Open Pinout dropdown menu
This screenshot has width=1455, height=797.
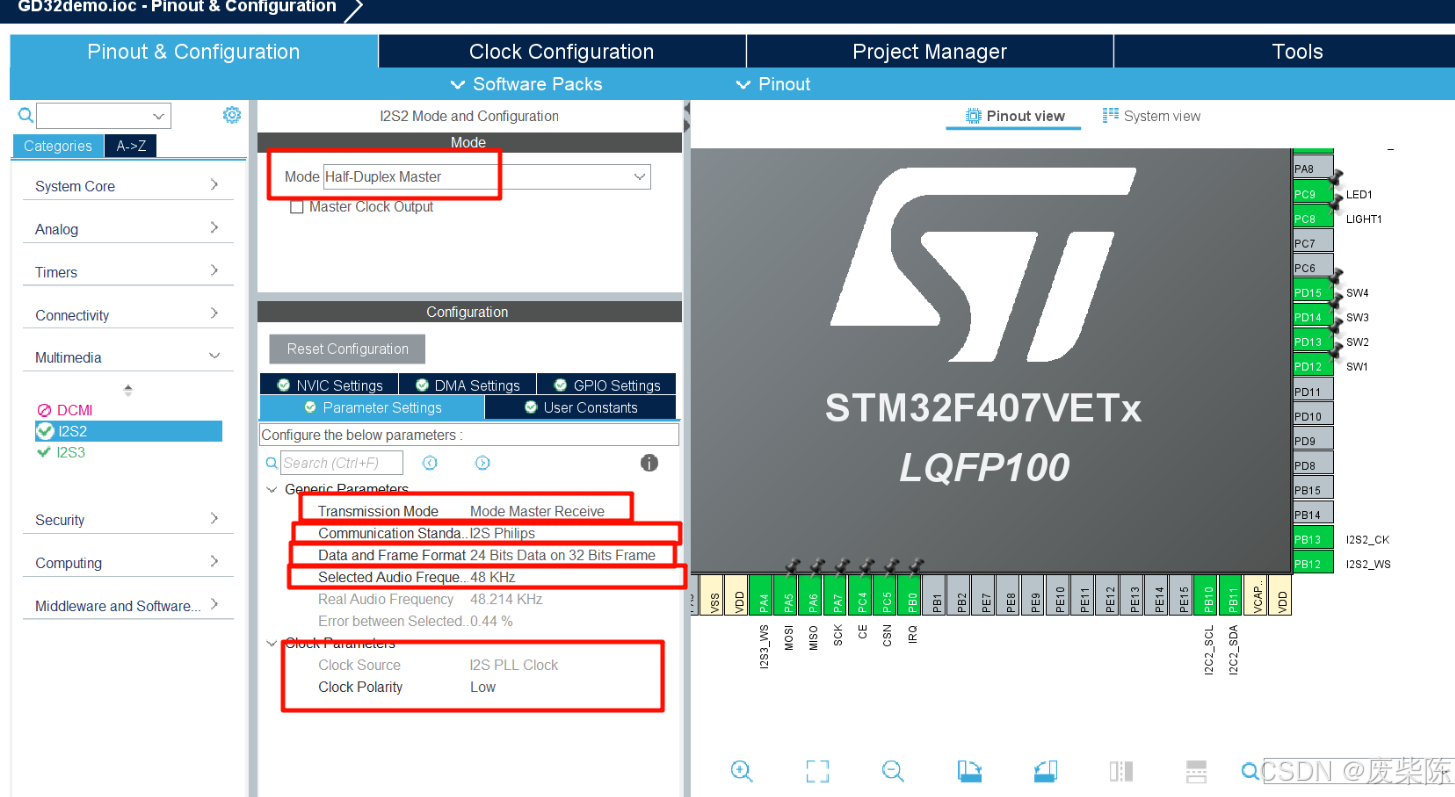click(773, 84)
